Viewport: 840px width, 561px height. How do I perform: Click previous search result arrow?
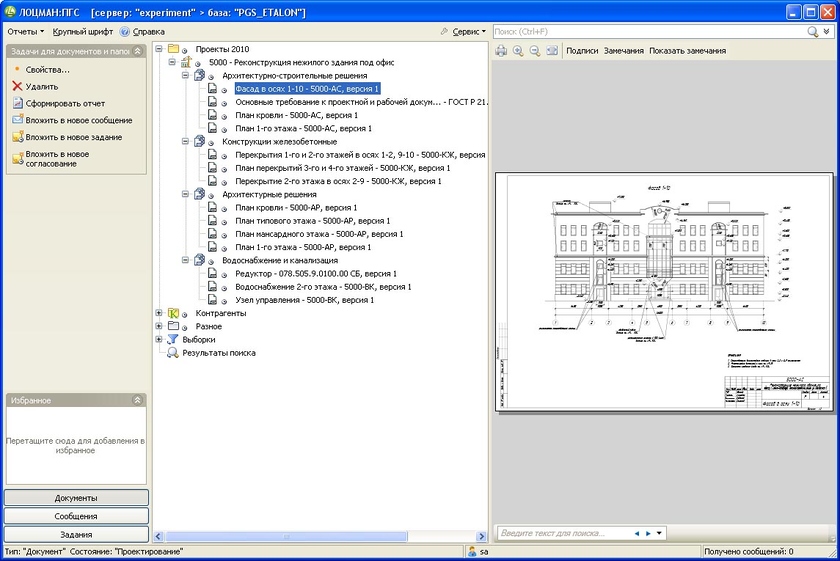click(637, 533)
